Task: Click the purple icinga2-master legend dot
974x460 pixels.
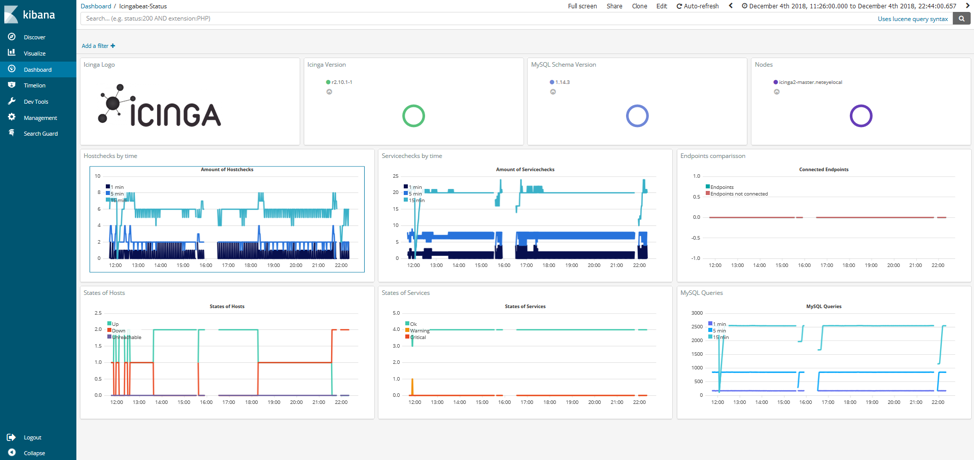Action: pos(775,82)
